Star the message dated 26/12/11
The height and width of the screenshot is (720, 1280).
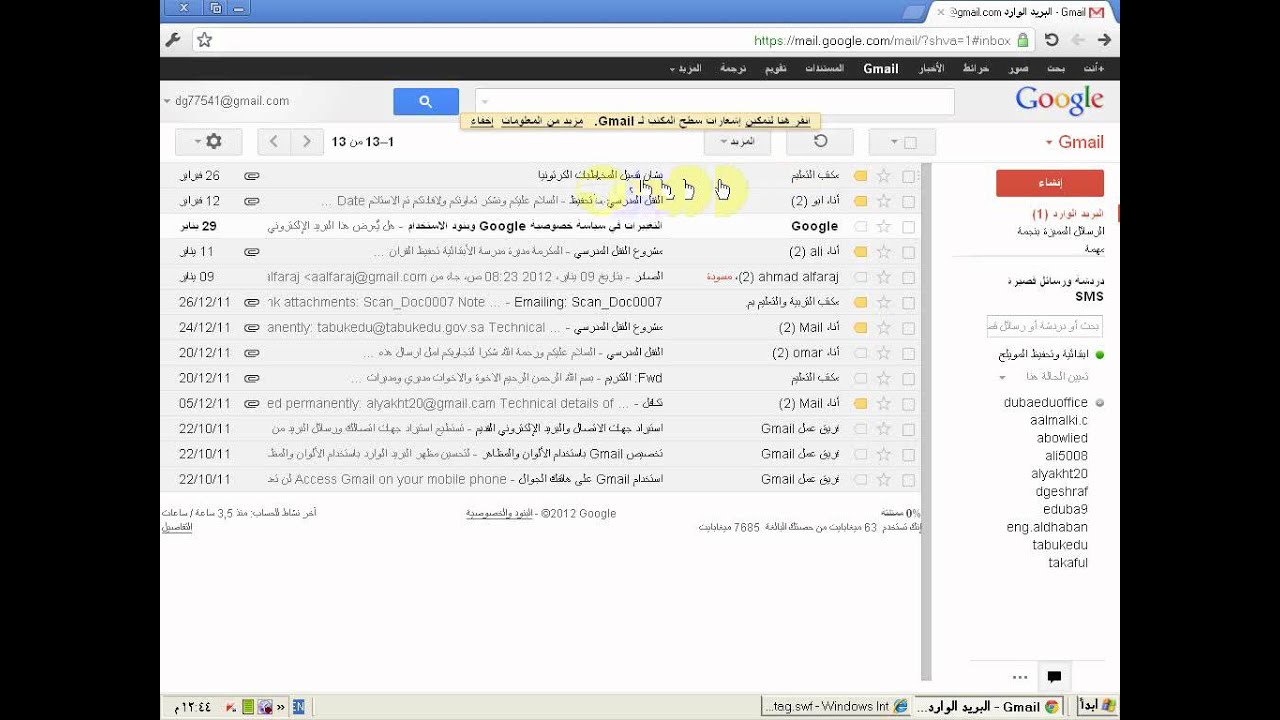(x=883, y=302)
